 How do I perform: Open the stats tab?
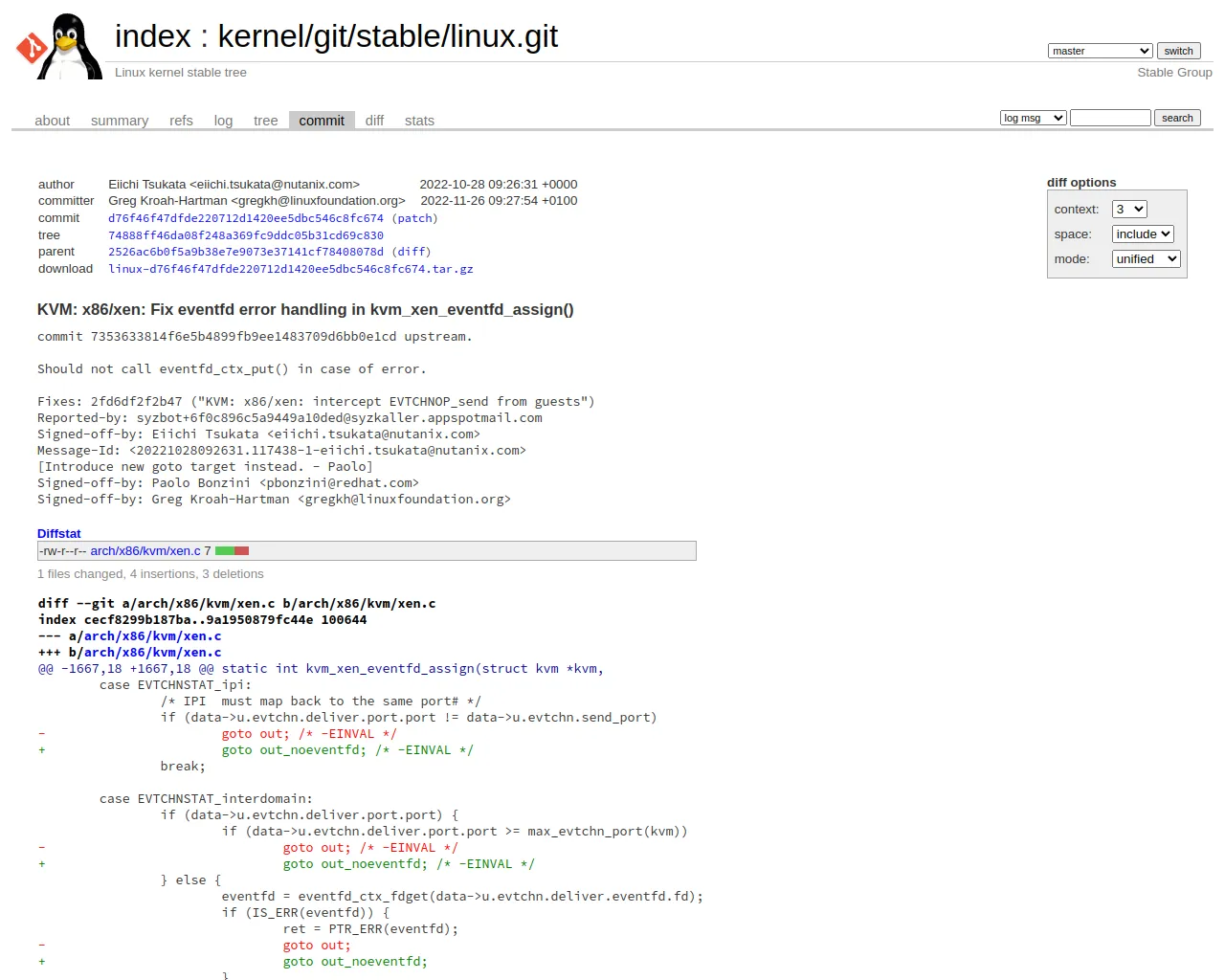[419, 121]
